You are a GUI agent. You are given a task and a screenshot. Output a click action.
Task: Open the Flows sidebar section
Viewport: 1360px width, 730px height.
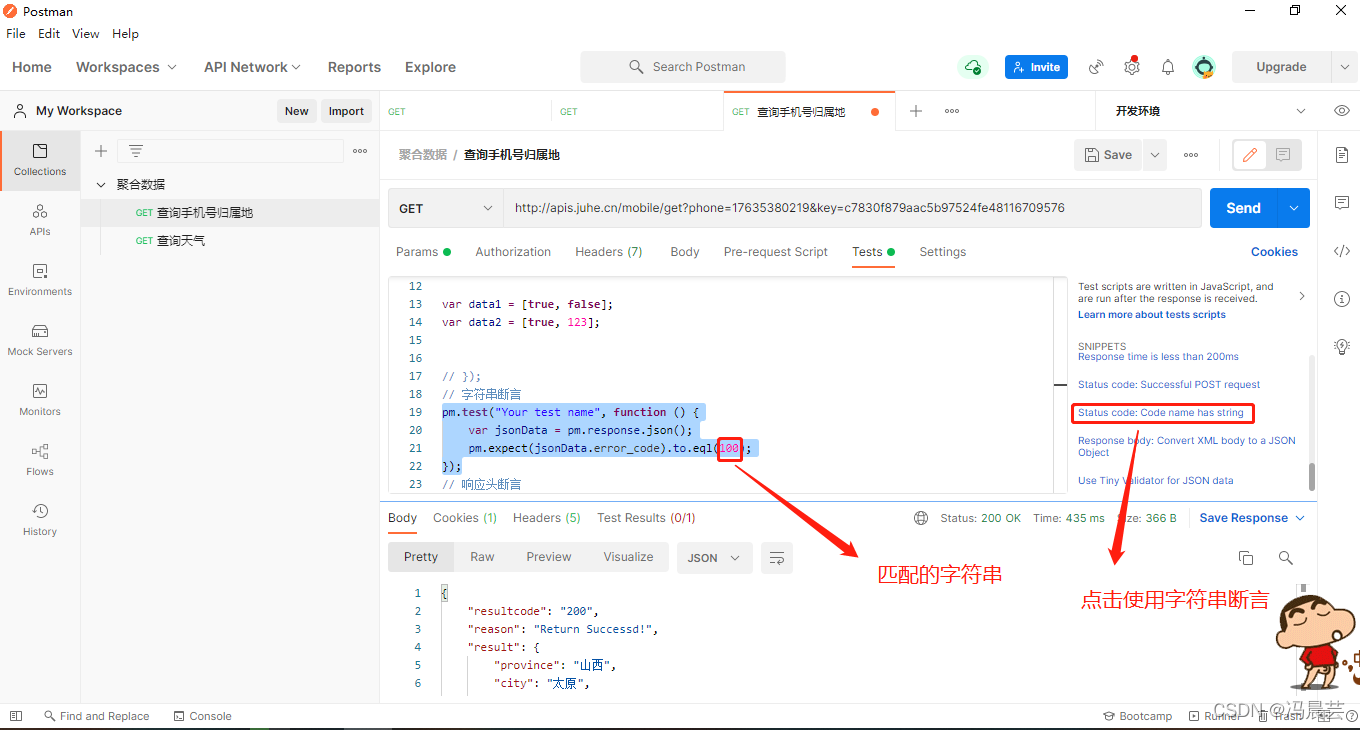[40, 460]
